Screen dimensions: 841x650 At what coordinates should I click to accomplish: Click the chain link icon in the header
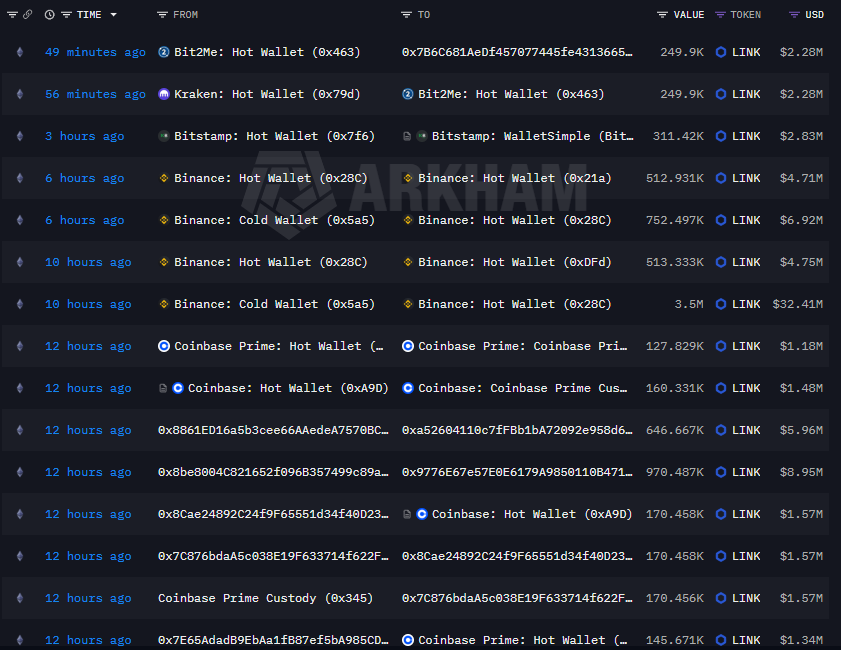27,14
